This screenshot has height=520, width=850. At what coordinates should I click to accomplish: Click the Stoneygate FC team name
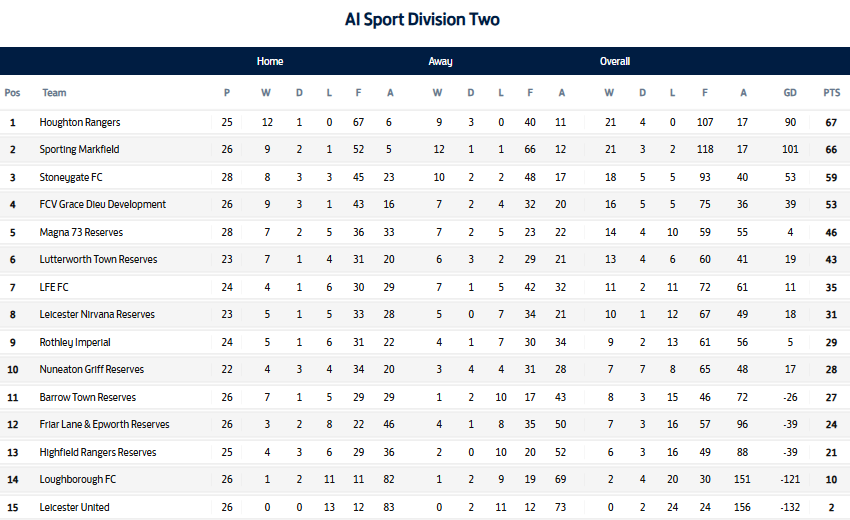tap(73, 177)
